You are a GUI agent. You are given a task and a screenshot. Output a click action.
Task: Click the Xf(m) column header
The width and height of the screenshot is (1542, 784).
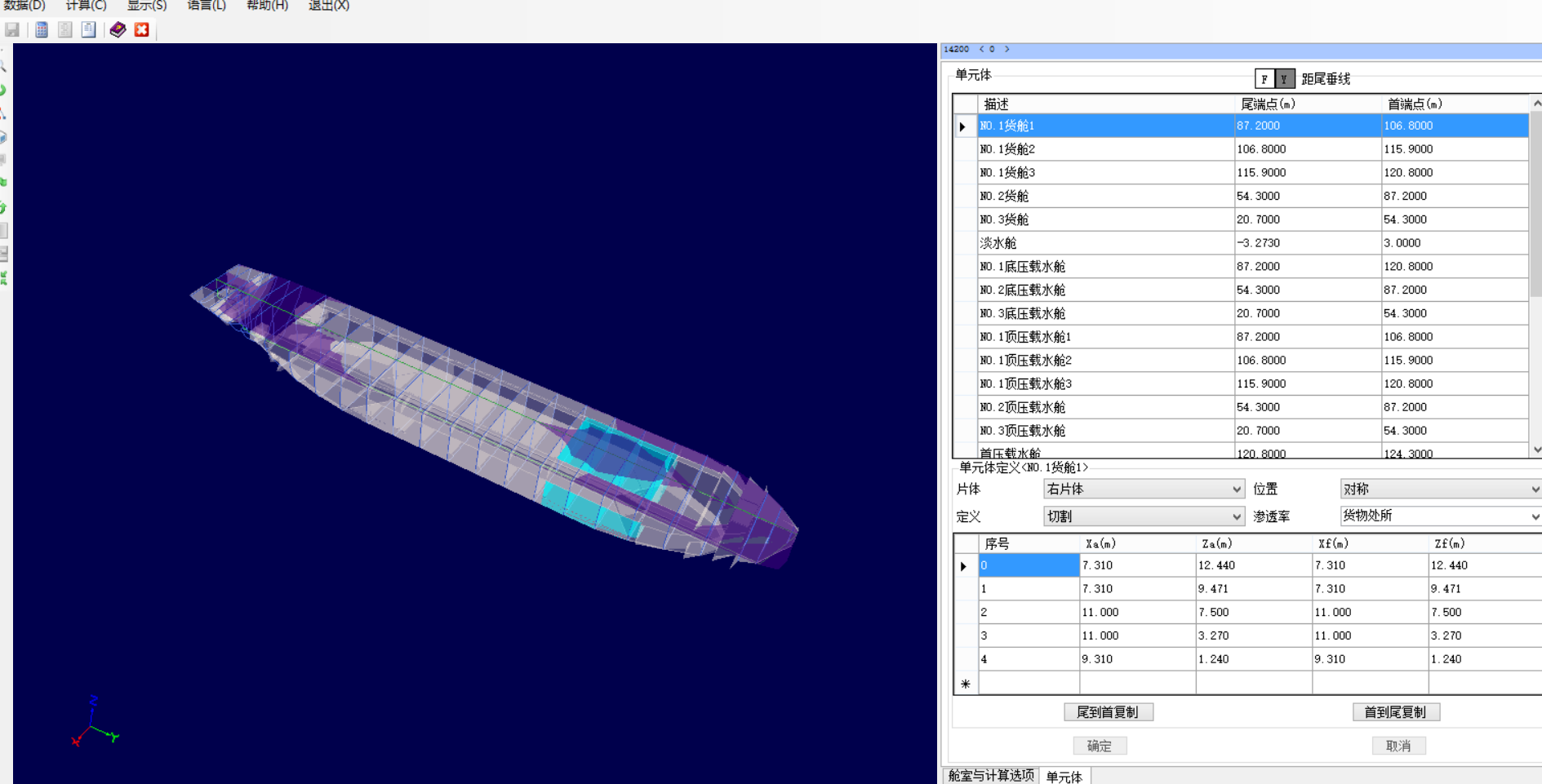(x=1371, y=543)
